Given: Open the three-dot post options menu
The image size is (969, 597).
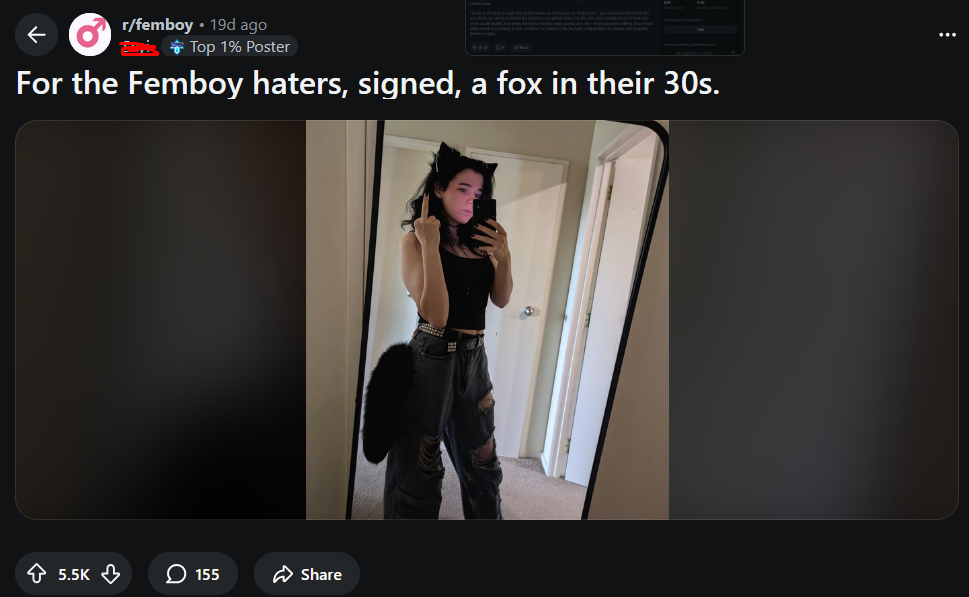Looking at the screenshot, I should [x=947, y=35].
